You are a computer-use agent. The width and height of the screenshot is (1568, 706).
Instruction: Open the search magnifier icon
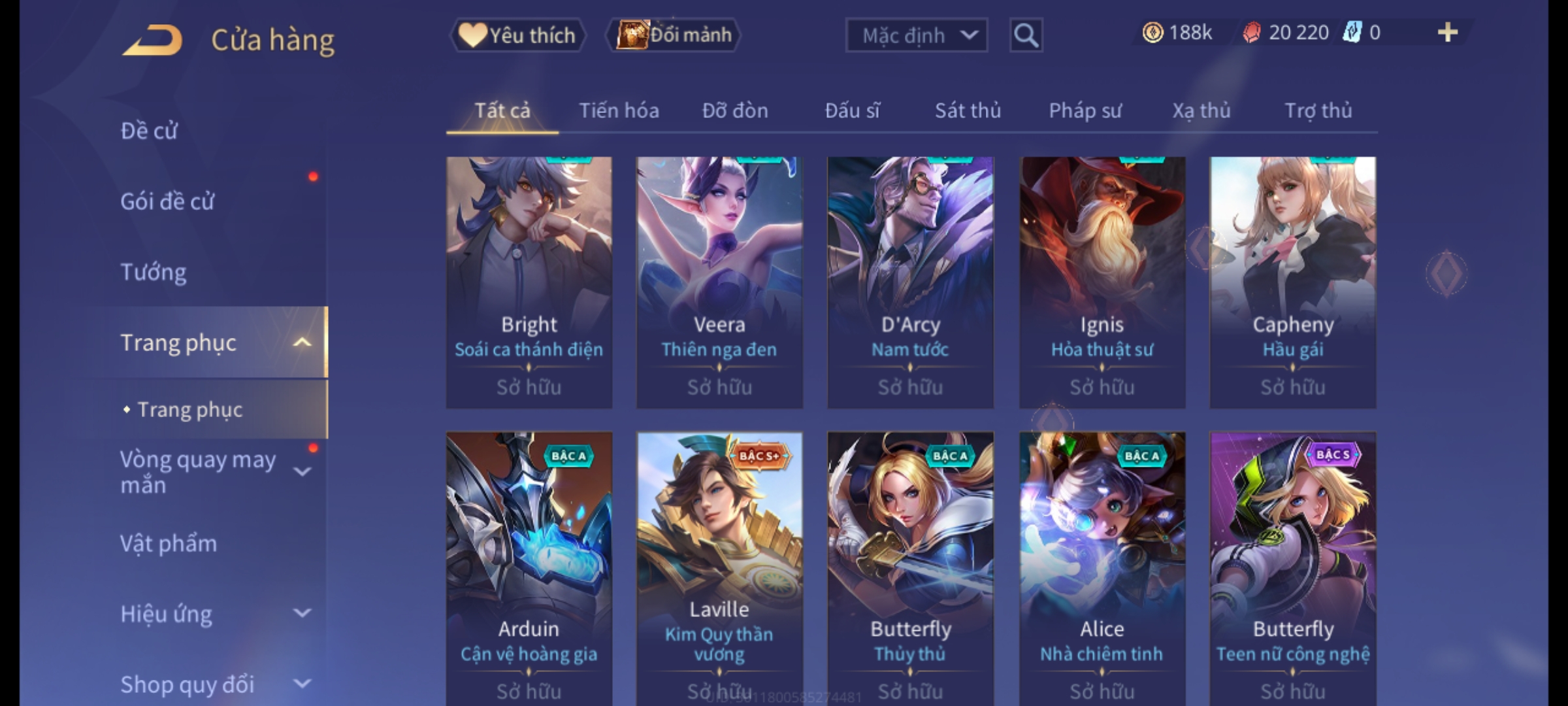(1026, 35)
